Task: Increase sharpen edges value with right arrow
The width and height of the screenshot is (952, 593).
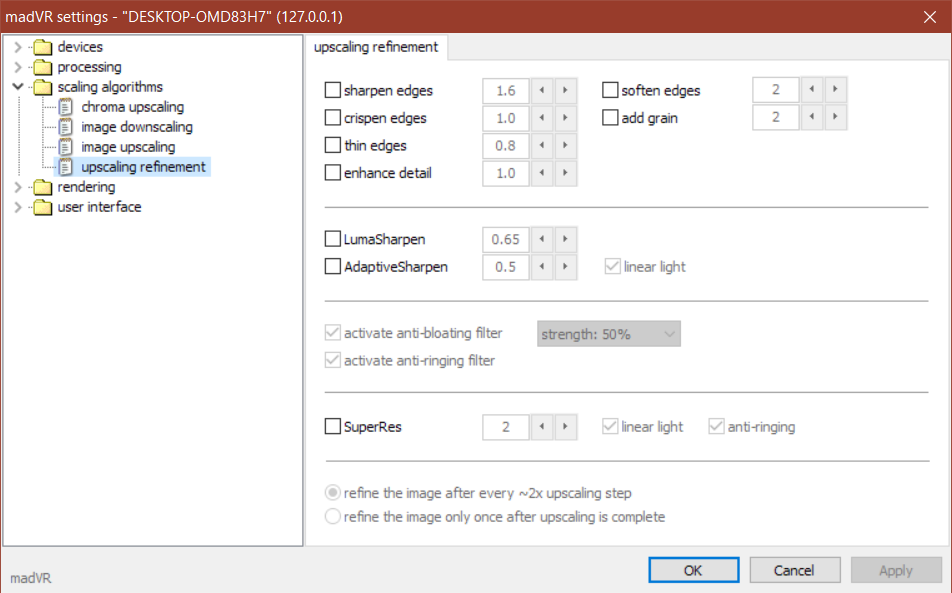Action: (x=565, y=90)
